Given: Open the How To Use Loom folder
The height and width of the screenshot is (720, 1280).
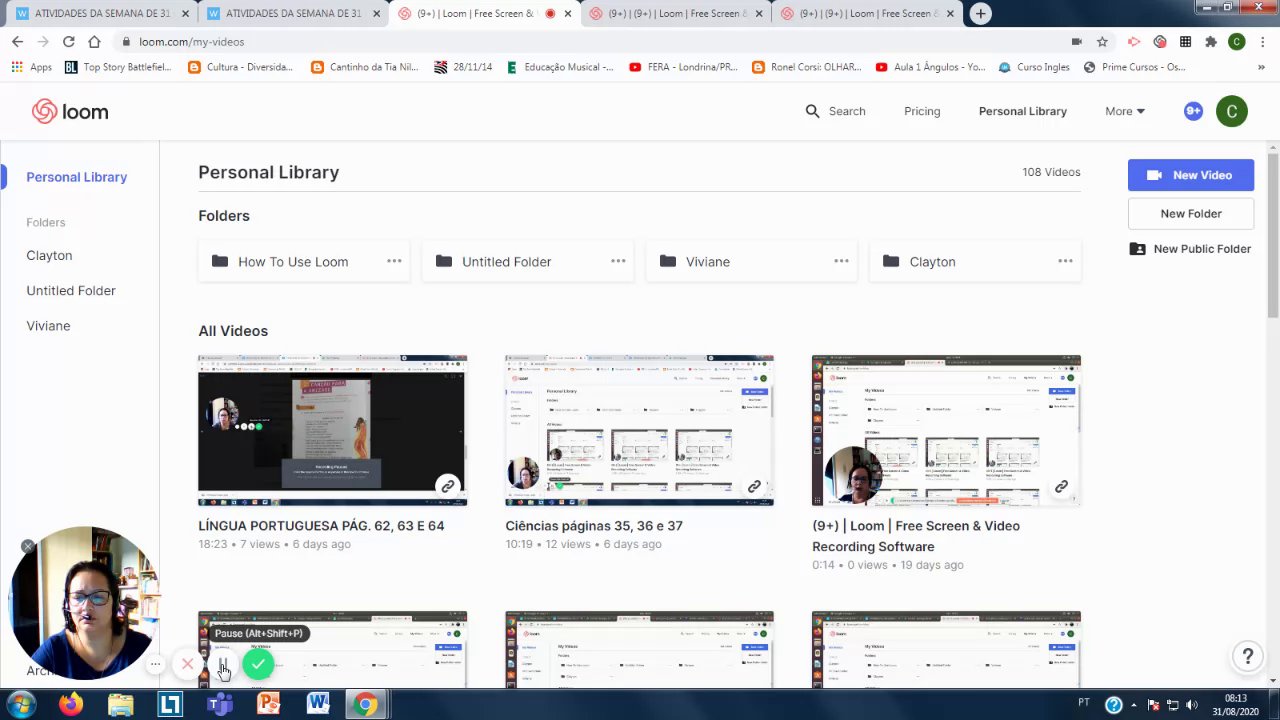Looking at the screenshot, I should (304, 261).
